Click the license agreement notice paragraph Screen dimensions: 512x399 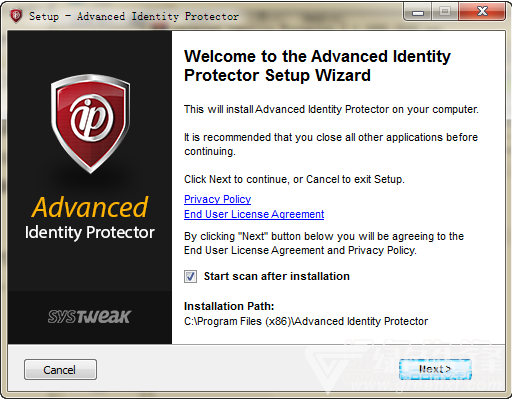324,243
